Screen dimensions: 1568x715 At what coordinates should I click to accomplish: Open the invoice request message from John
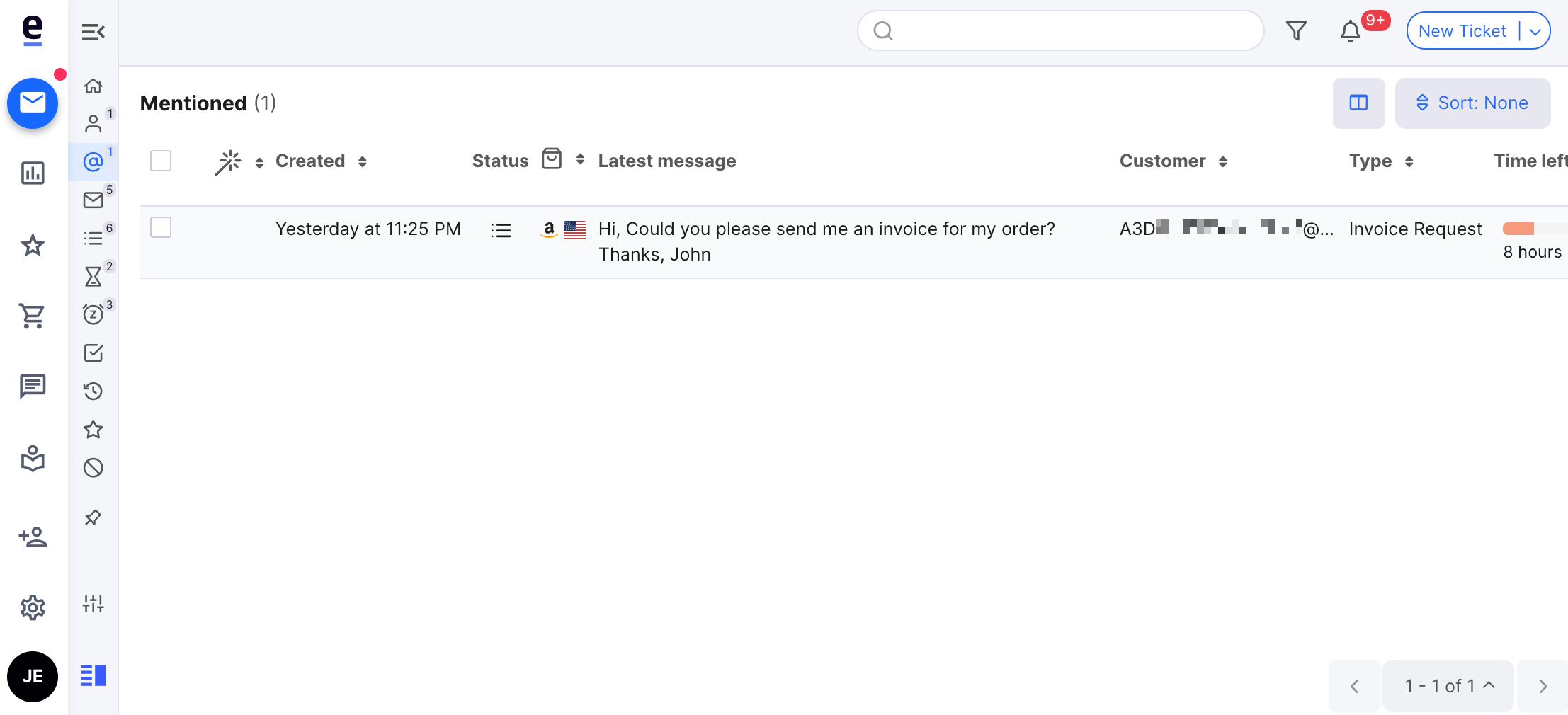pos(826,241)
